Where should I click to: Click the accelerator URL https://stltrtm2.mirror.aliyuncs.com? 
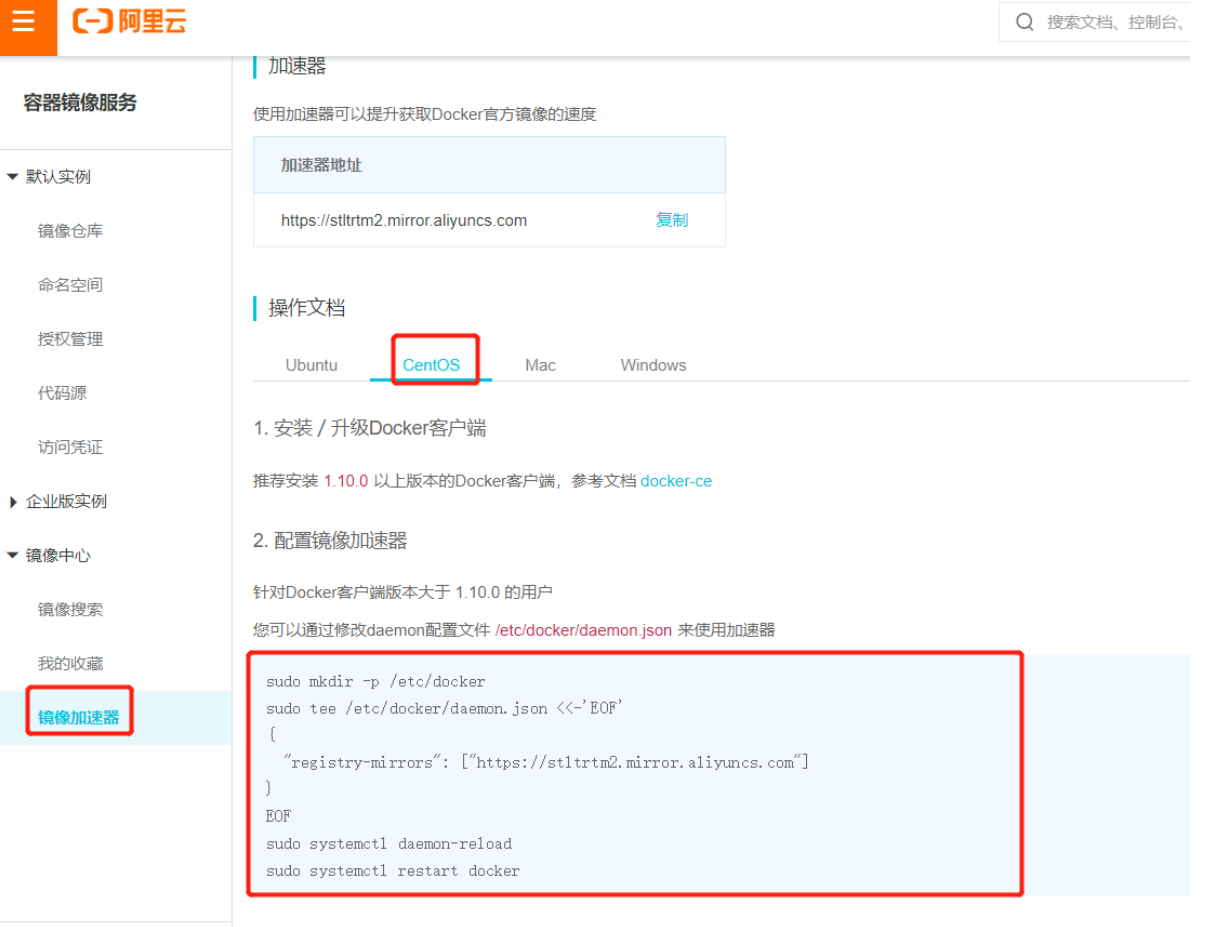404,220
